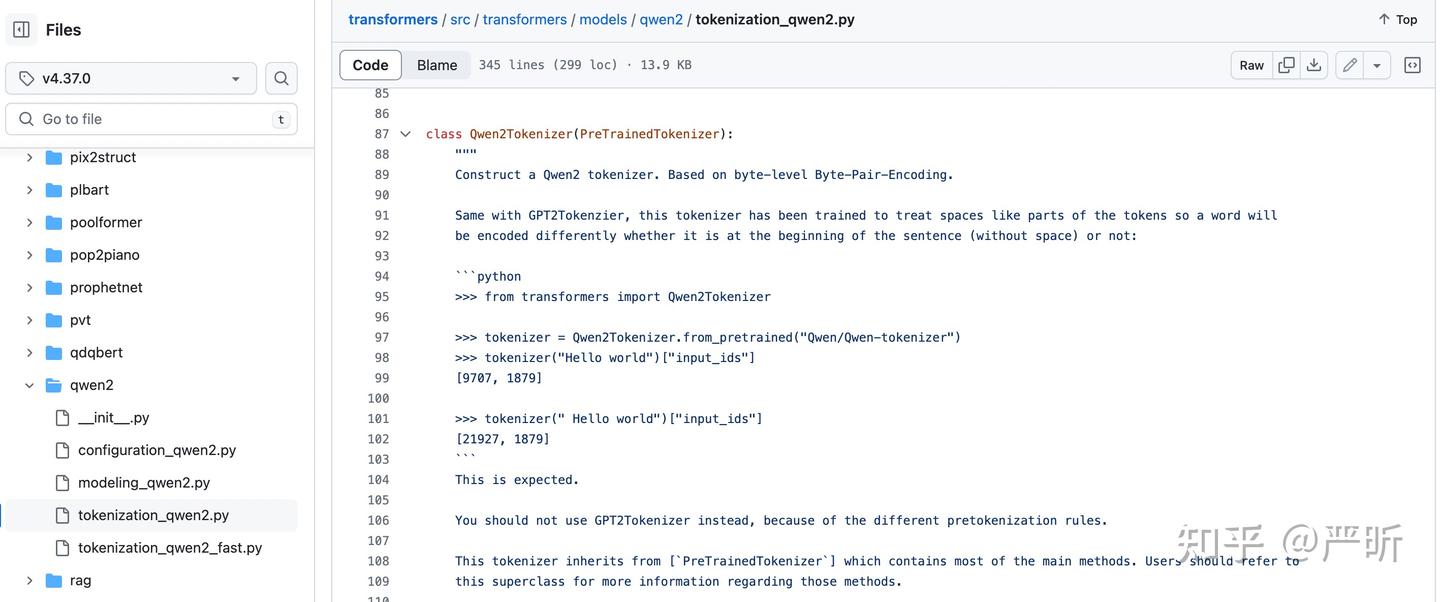Click the search files magnifier icon

click(281, 78)
